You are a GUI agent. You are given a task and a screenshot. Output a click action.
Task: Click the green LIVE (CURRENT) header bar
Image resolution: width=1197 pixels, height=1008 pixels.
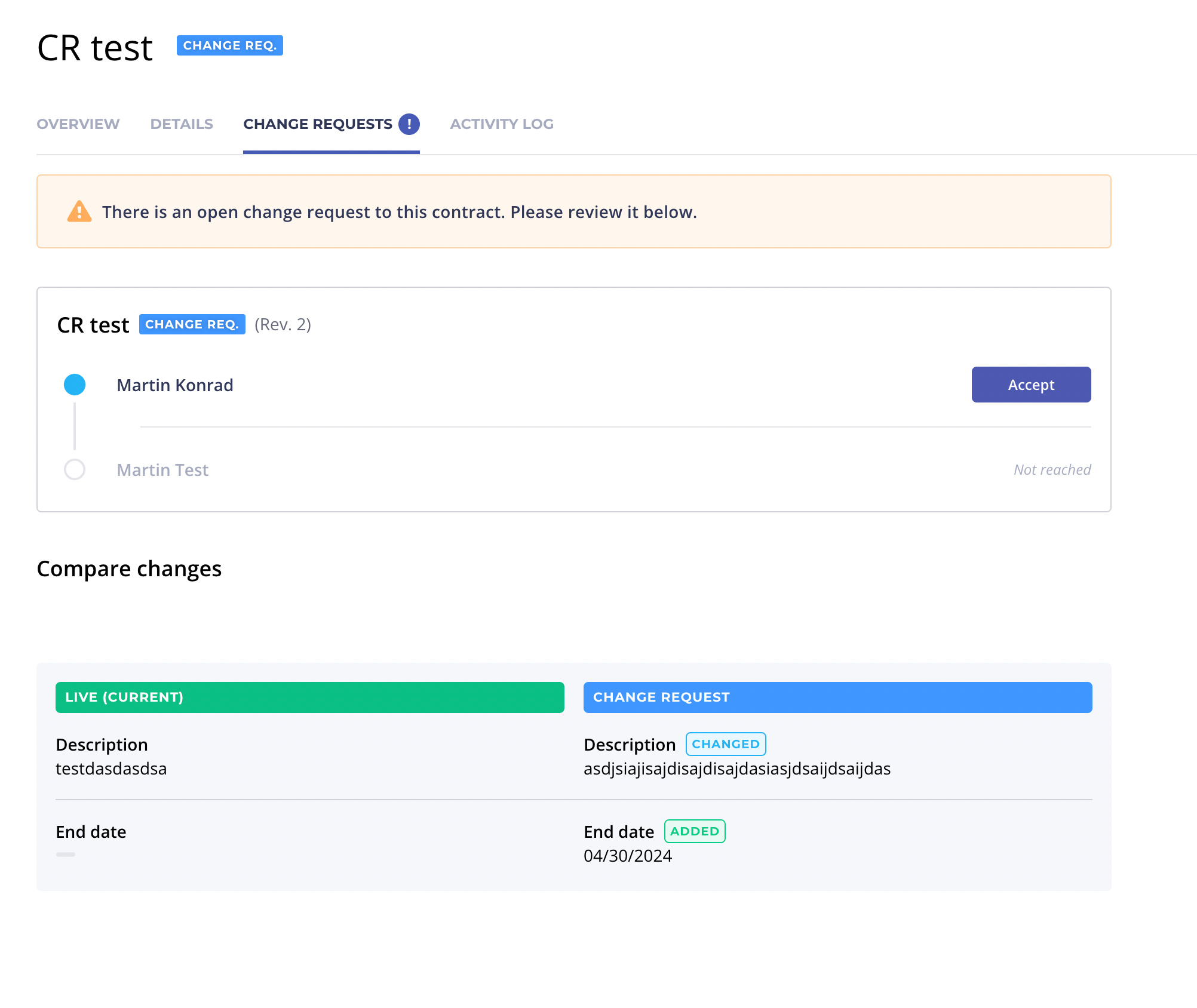pyautogui.click(x=309, y=697)
